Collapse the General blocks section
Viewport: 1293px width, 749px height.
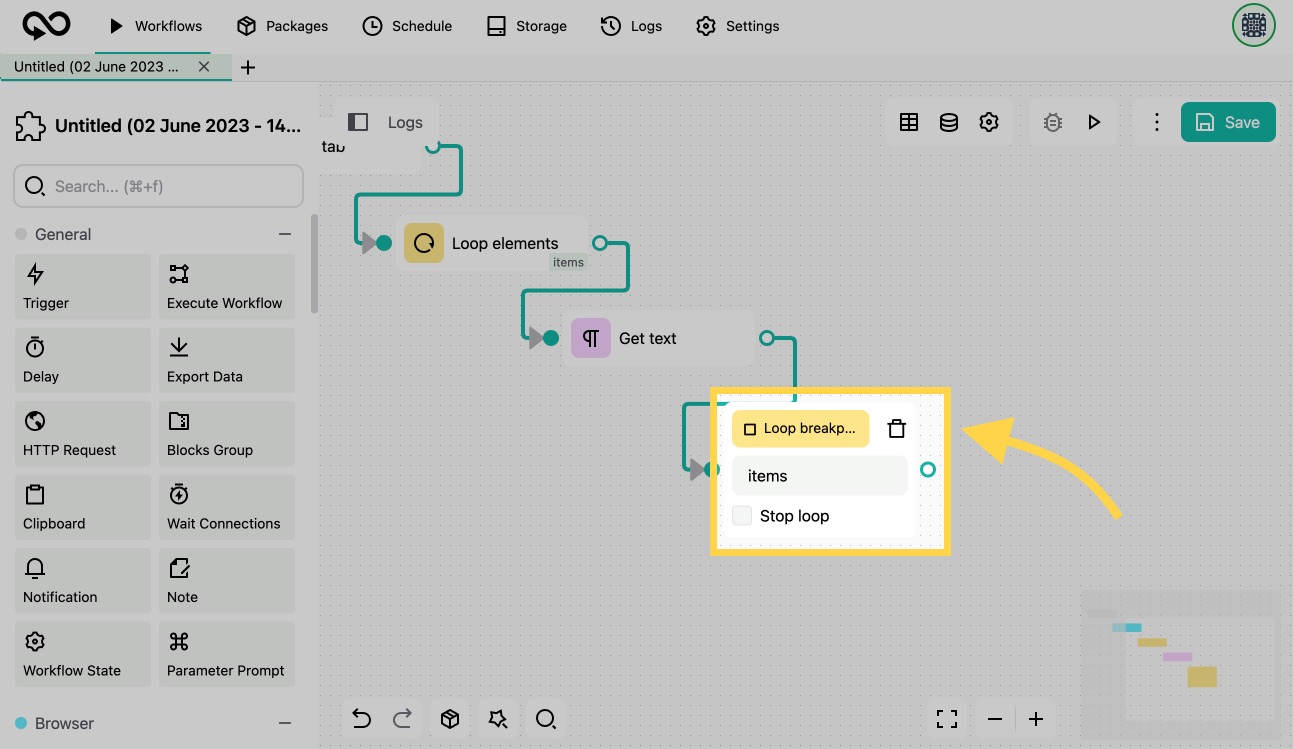(x=285, y=234)
